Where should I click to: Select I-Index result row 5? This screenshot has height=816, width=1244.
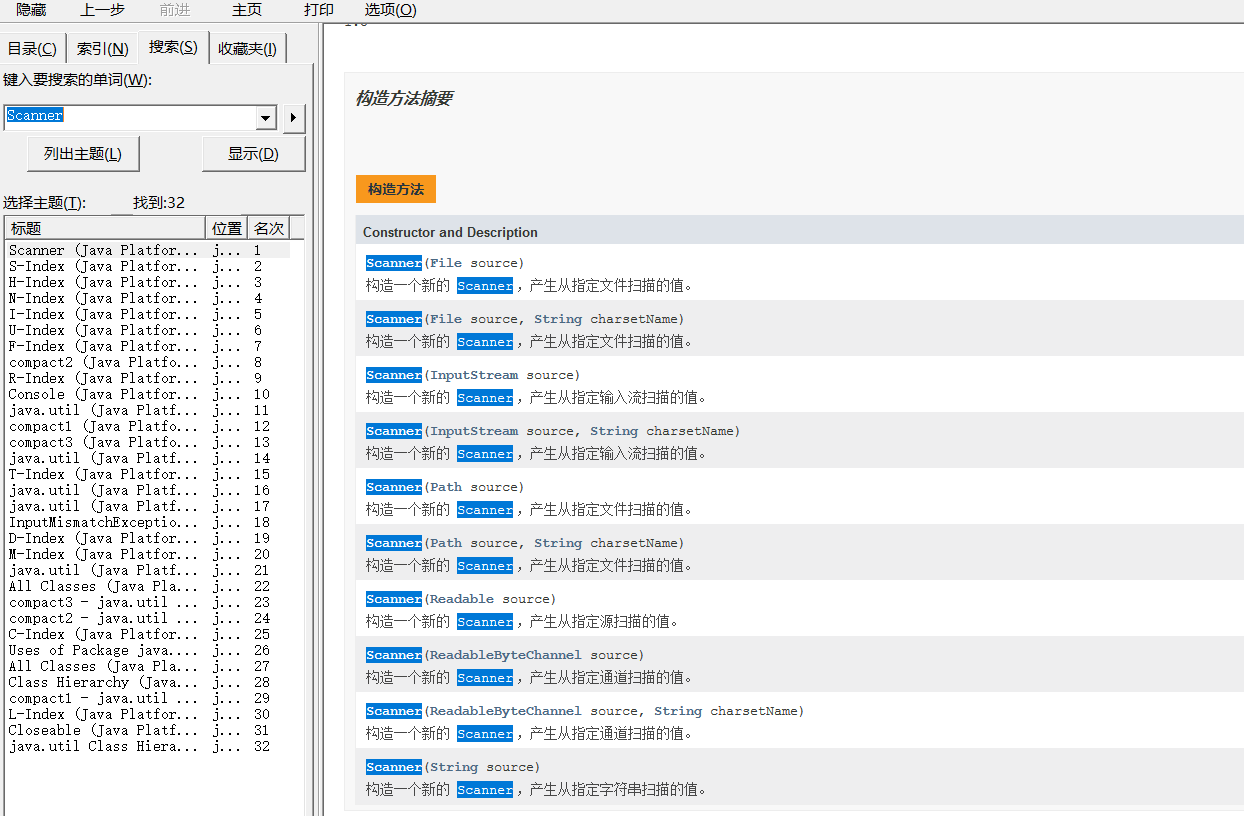click(x=148, y=314)
